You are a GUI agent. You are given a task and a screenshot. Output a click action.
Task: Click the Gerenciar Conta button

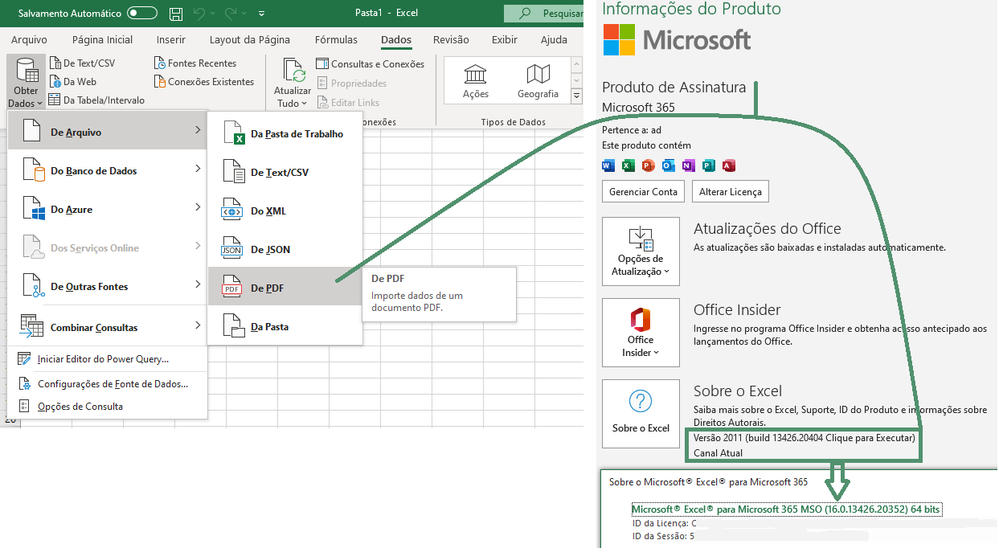643,191
